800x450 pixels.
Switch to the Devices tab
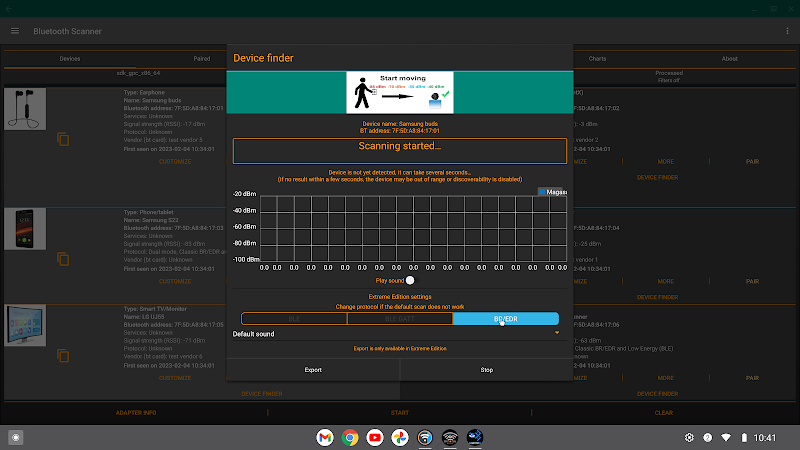tap(70, 59)
